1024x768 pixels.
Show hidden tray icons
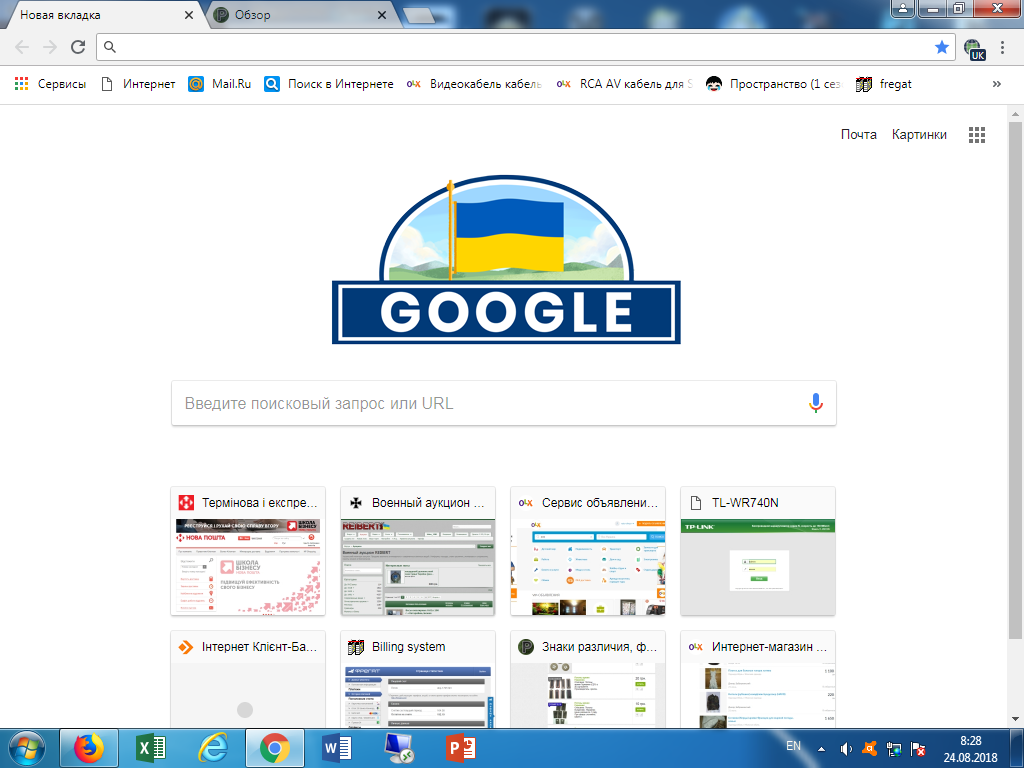coord(822,749)
